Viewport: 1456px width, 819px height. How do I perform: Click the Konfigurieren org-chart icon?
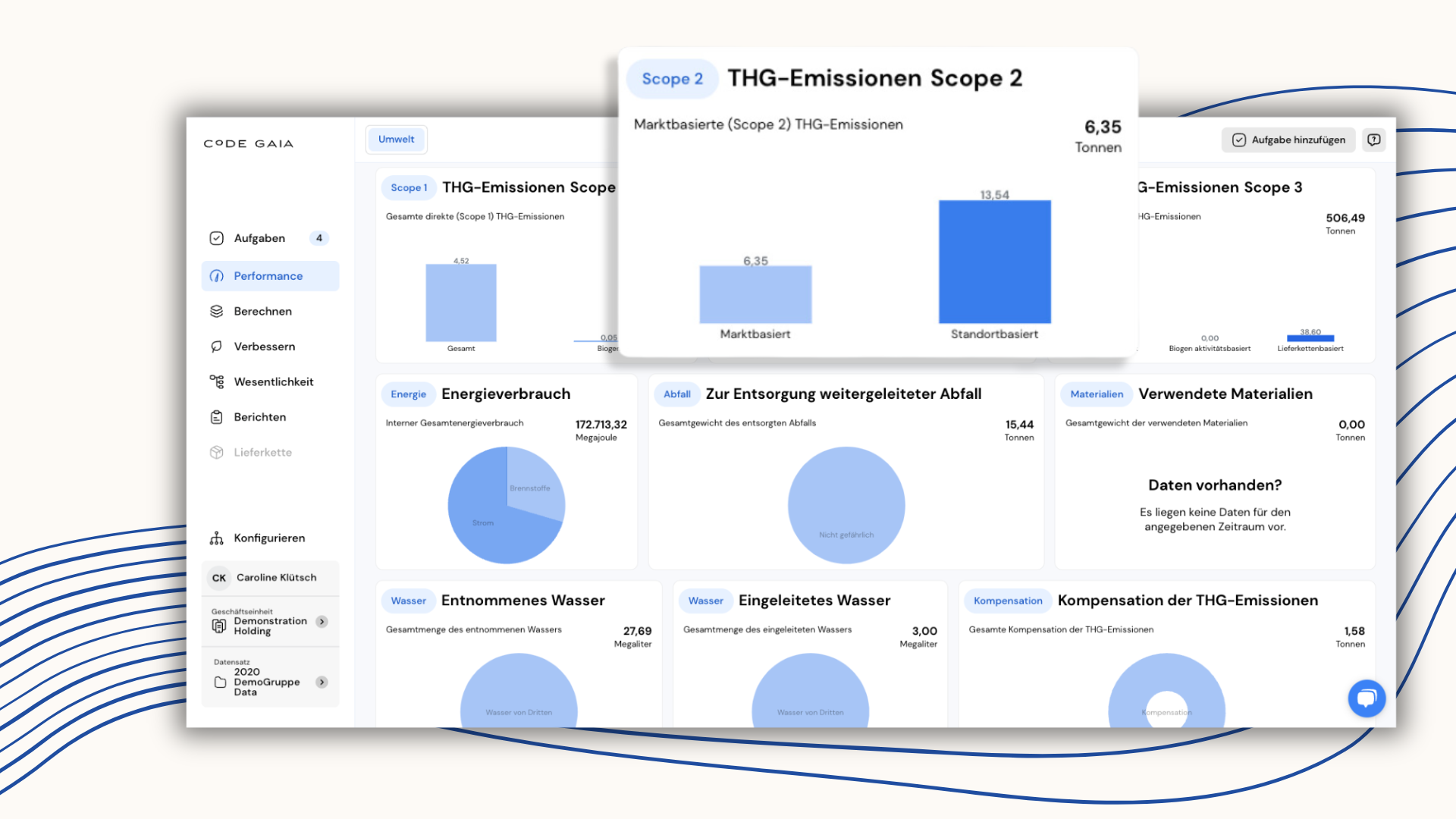coord(217,538)
